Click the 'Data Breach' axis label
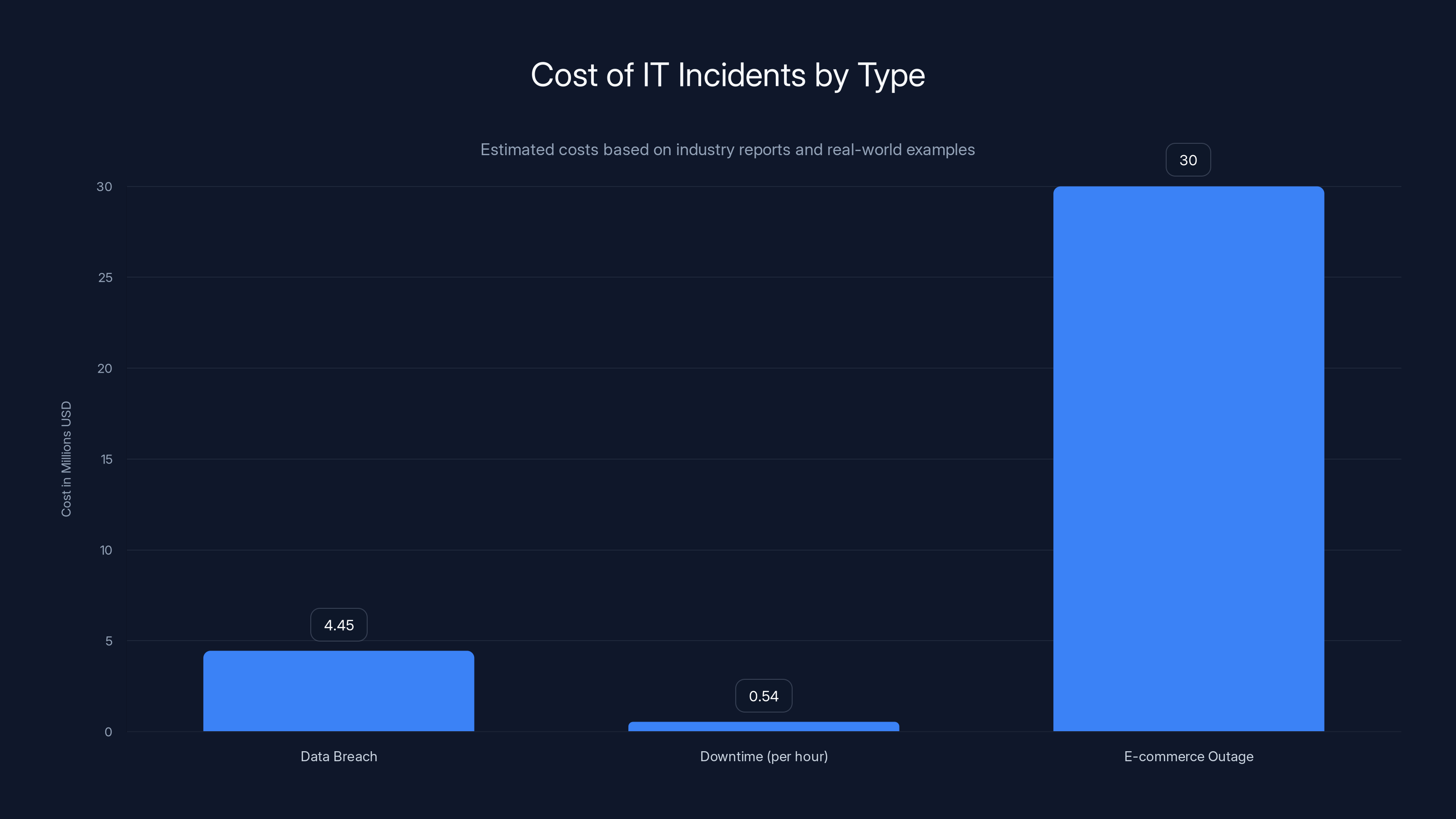The height and width of the screenshot is (819, 1456). coord(339,756)
